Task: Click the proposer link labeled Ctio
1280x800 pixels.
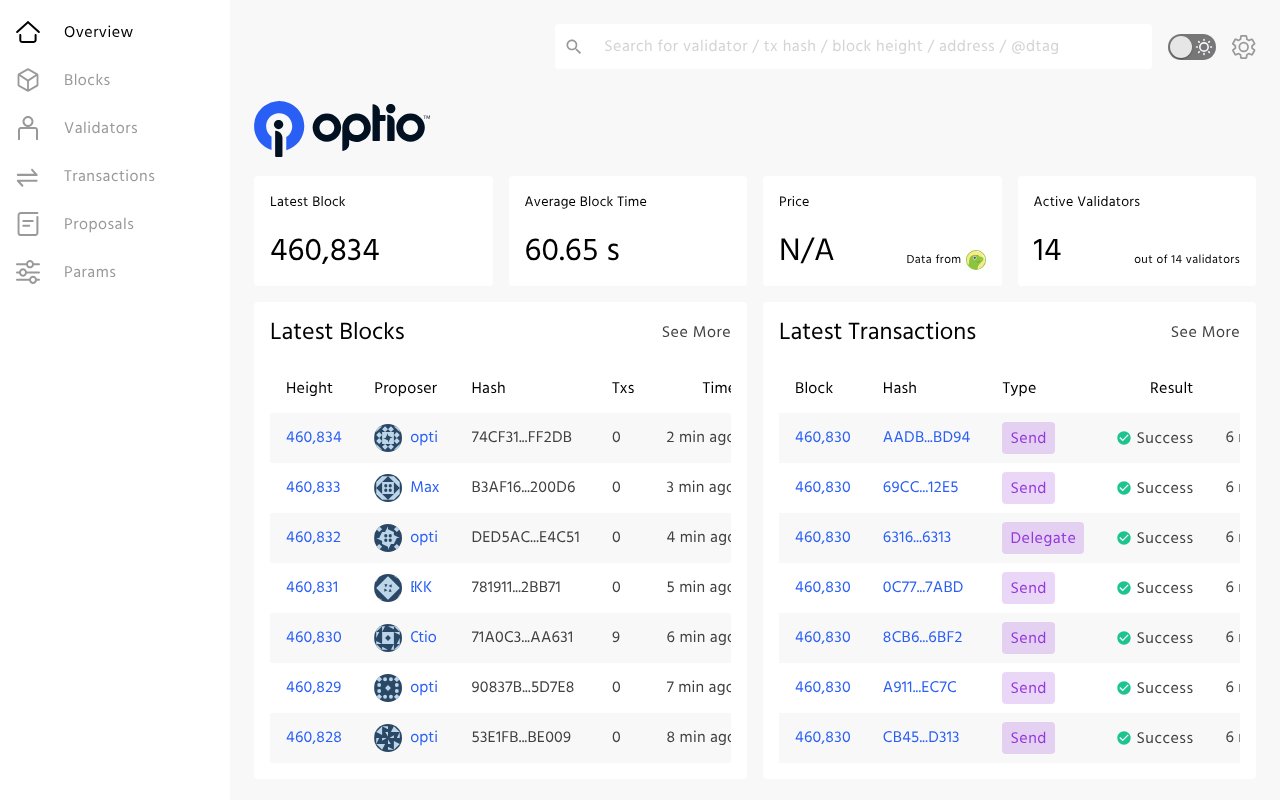Action: 423,637
